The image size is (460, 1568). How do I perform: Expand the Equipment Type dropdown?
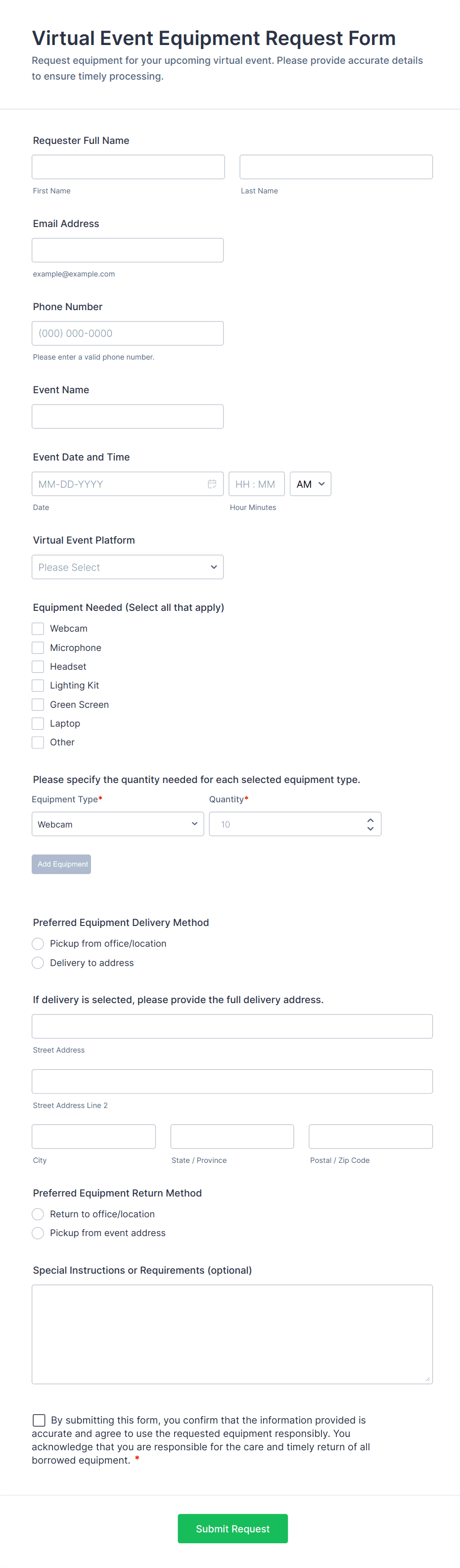(117, 824)
